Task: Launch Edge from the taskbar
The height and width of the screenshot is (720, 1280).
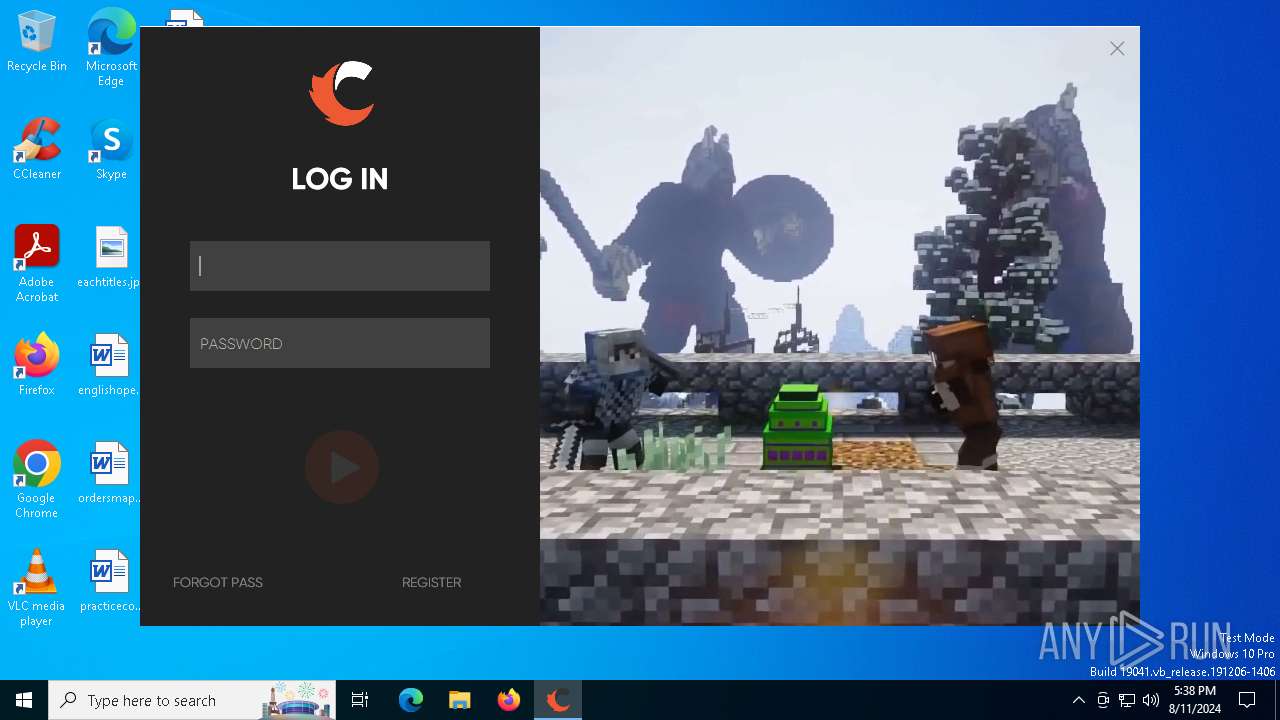Action: point(411,700)
